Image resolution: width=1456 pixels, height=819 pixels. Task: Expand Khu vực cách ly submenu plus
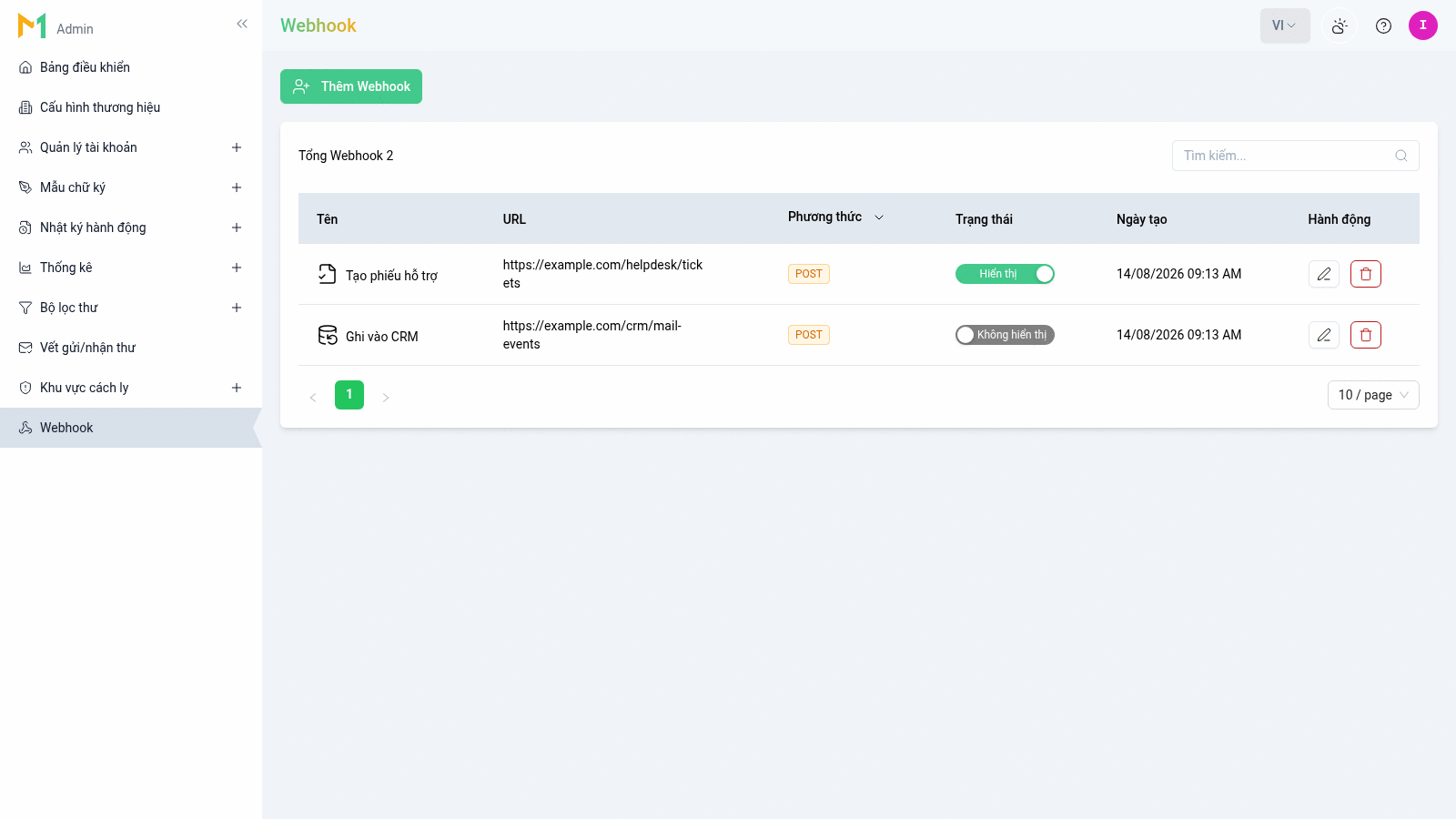(x=237, y=388)
